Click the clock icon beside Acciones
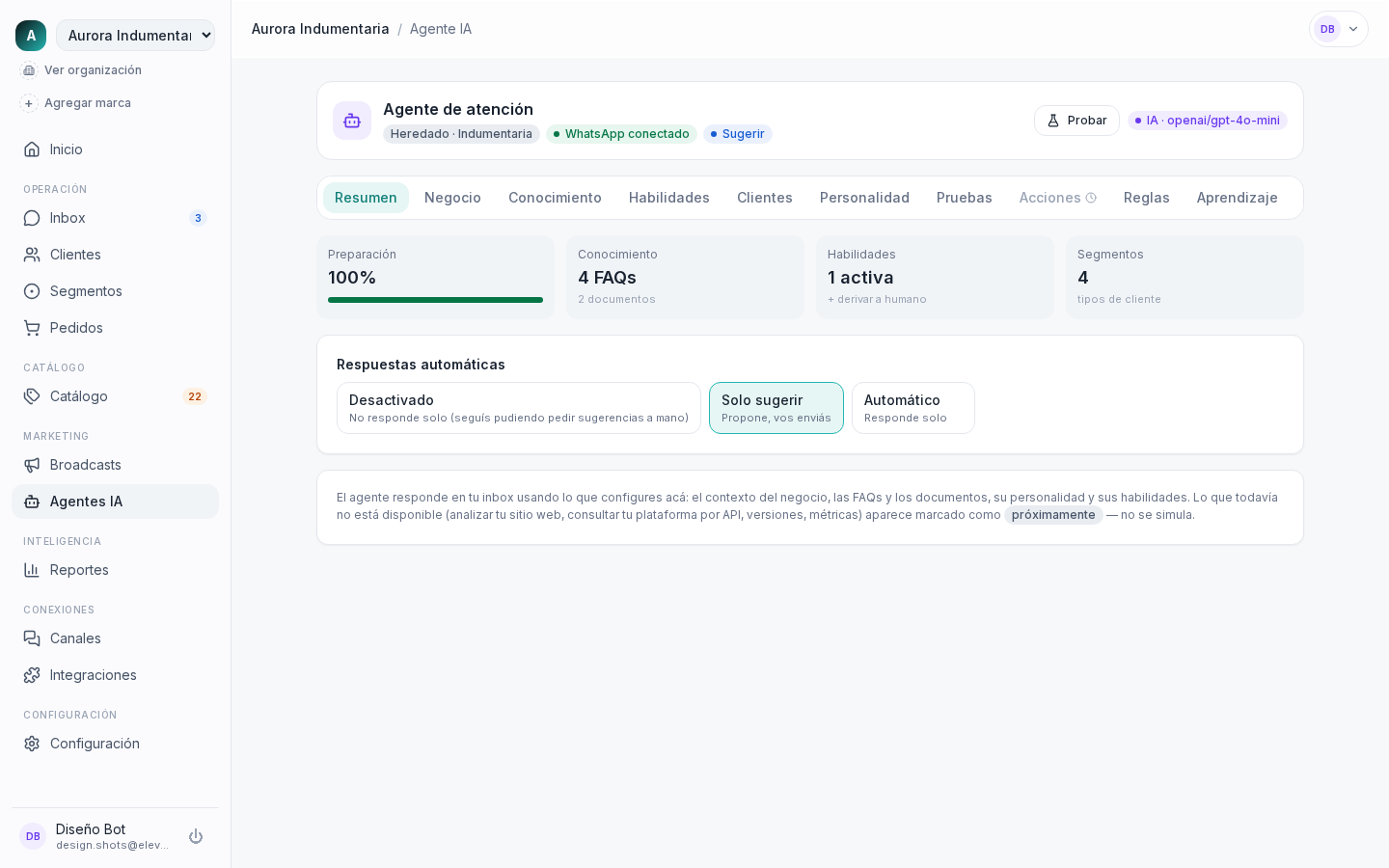 pyautogui.click(x=1091, y=198)
